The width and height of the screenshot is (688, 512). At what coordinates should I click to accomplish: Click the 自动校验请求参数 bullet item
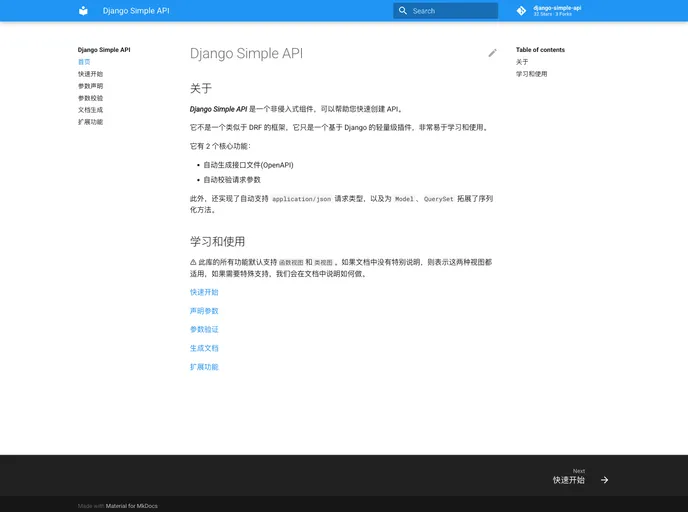tap(232, 179)
